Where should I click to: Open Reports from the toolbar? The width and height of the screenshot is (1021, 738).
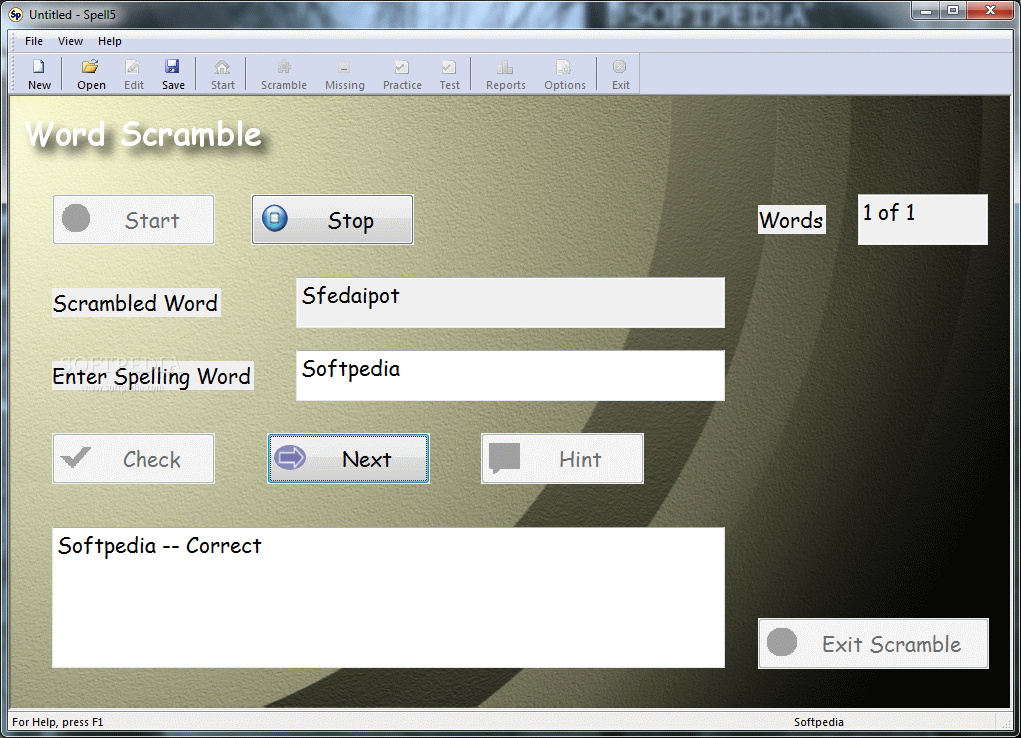505,74
